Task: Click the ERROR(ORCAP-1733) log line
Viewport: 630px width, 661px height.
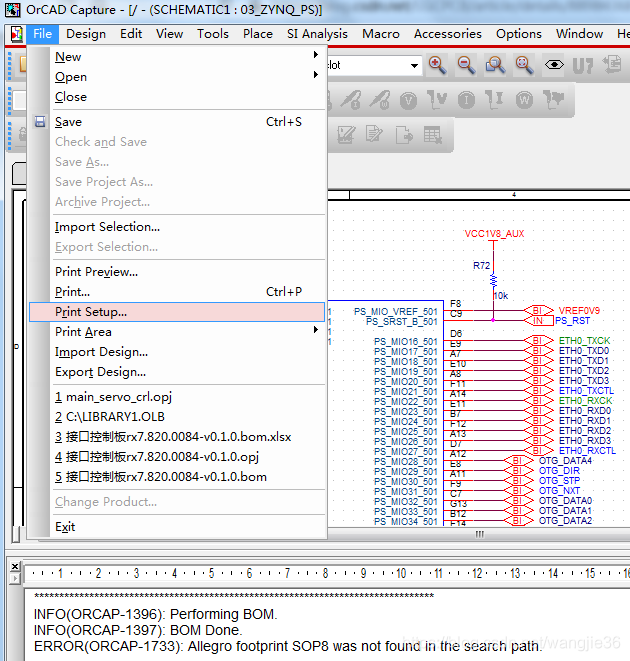Action: point(288,646)
